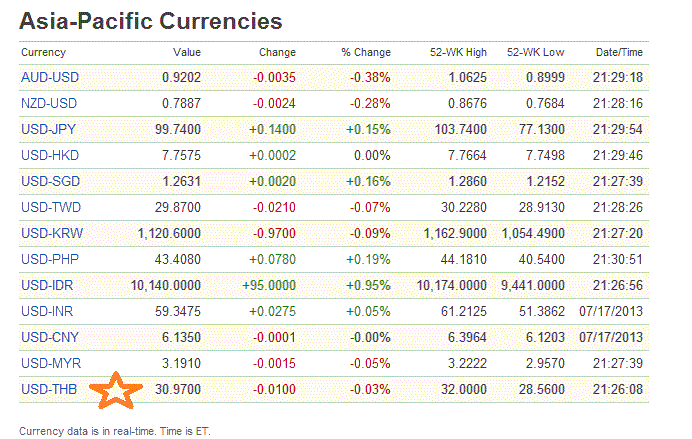Click the % Change column header

coord(365,52)
